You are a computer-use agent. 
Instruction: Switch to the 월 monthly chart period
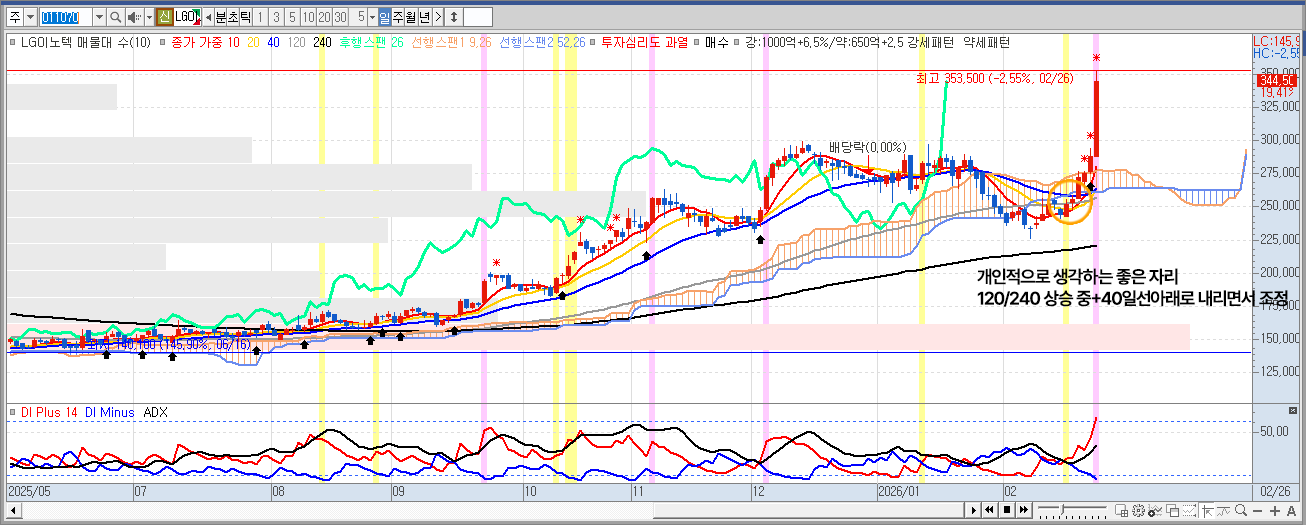pyautogui.click(x=410, y=17)
